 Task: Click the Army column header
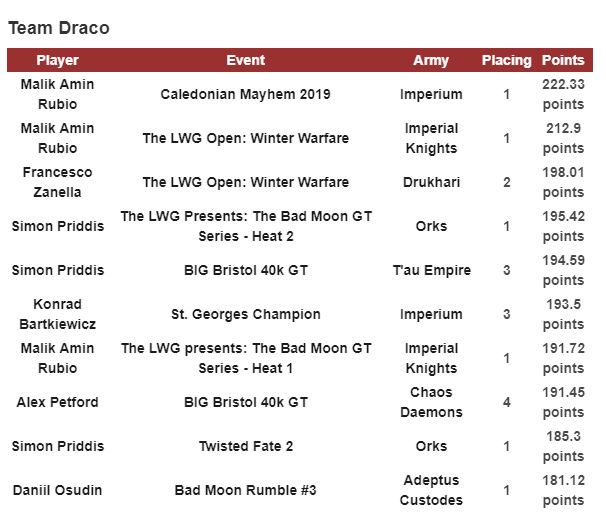tap(431, 60)
